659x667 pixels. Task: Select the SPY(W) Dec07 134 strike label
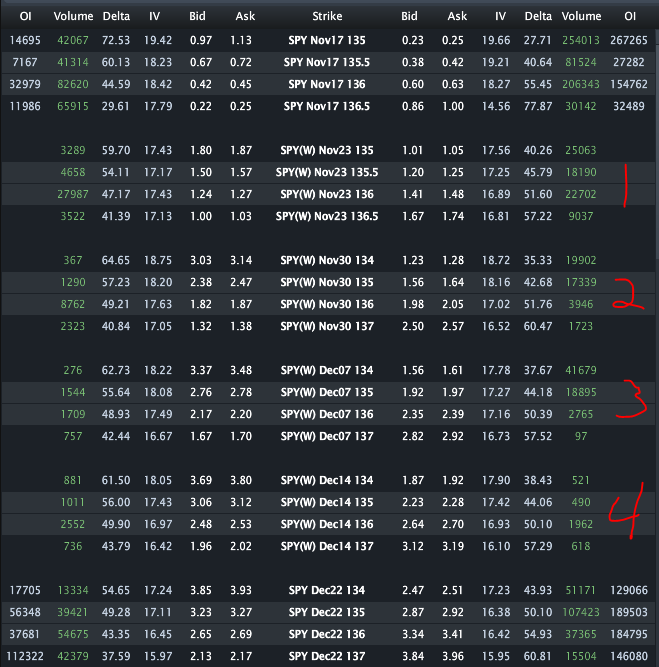tap(327, 371)
